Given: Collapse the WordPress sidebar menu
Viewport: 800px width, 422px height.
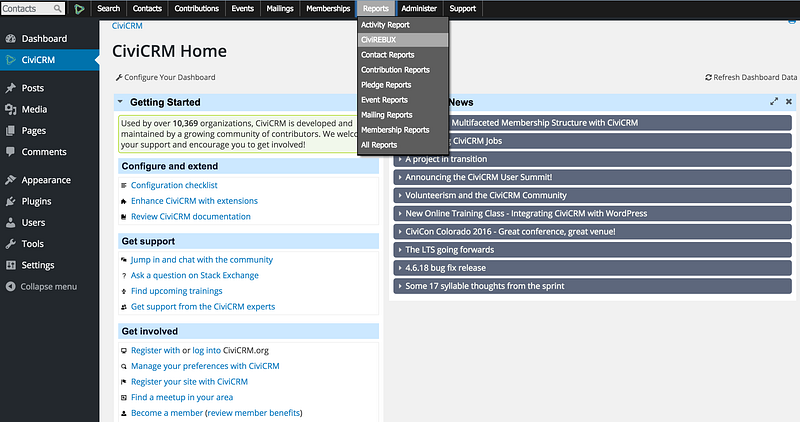Looking at the screenshot, I should pyautogui.click(x=41, y=287).
